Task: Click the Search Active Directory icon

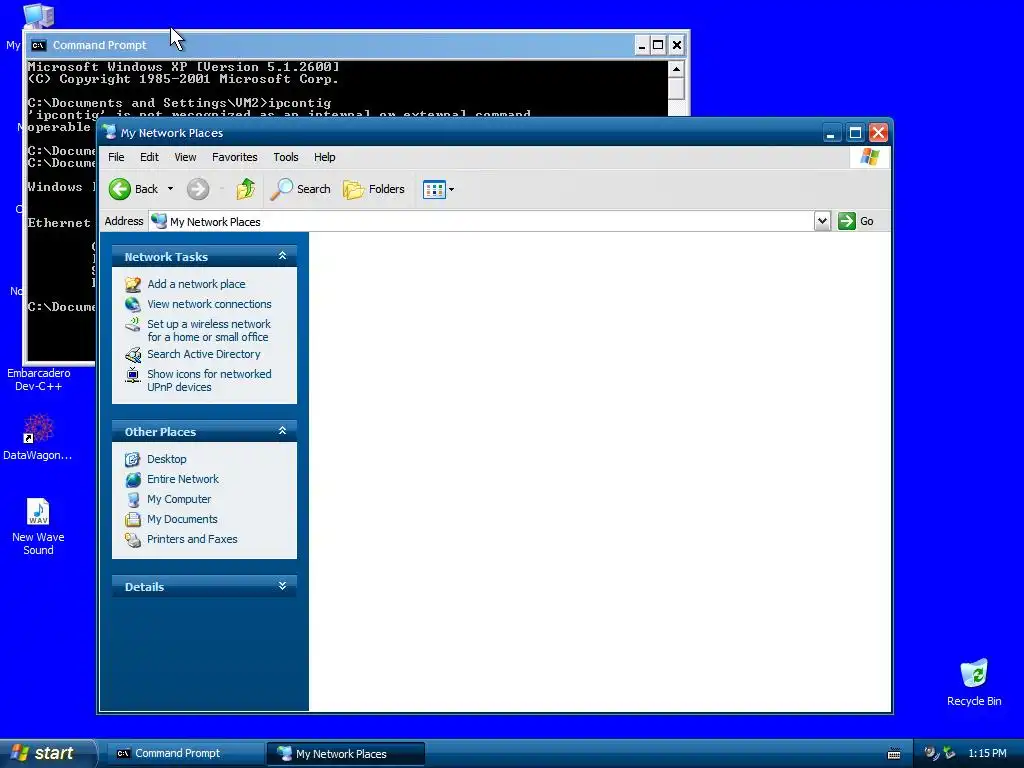Action: [133, 355]
